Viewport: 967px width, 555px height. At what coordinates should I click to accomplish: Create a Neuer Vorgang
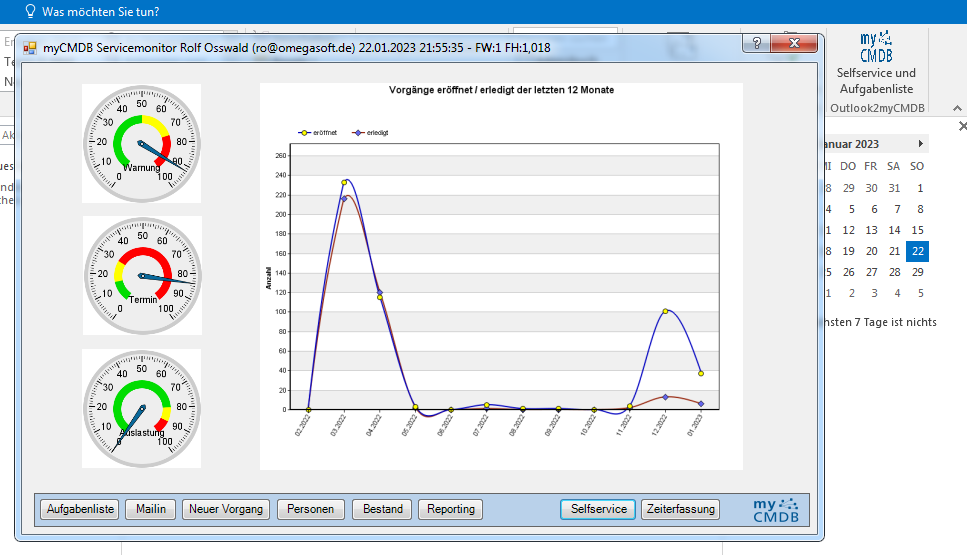point(226,509)
